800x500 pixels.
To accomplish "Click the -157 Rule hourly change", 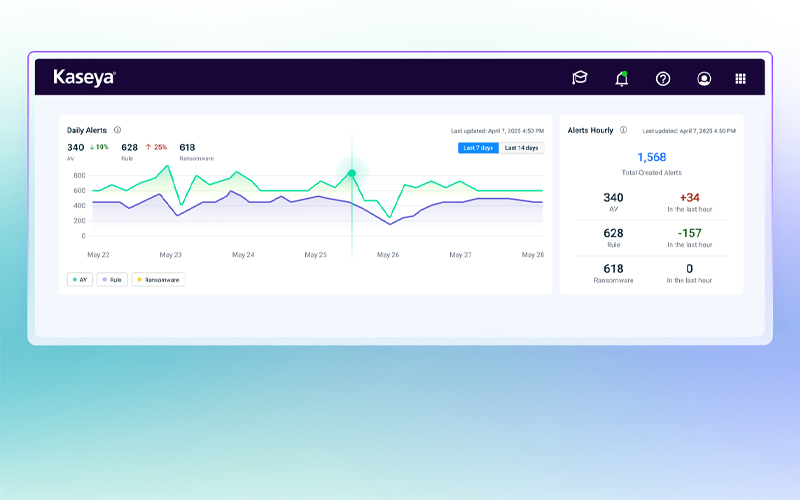I will pos(689,233).
